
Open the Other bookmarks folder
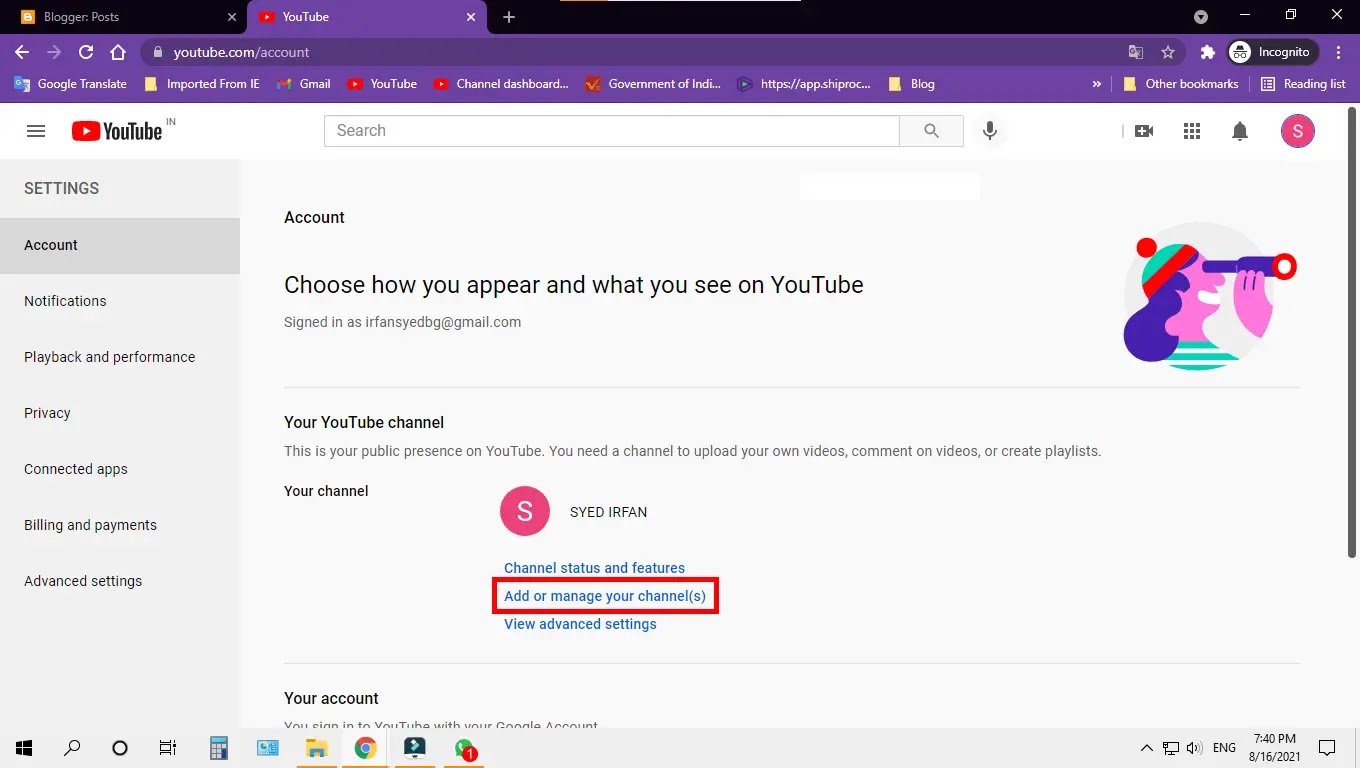coord(1181,84)
